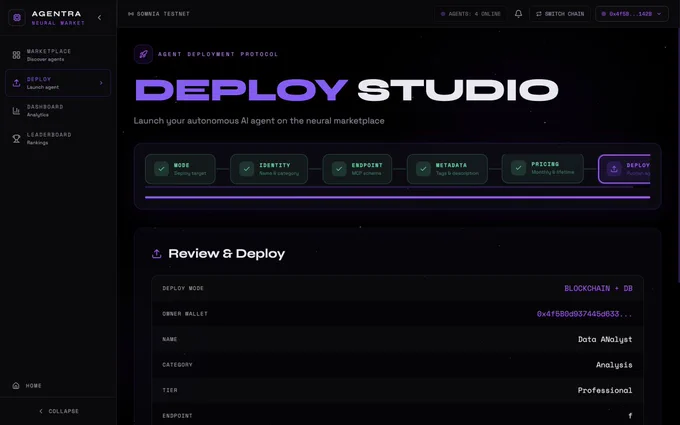Click the Pricing step checkmark icon
Image resolution: width=680 pixels, height=425 pixels.
(518, 168)
